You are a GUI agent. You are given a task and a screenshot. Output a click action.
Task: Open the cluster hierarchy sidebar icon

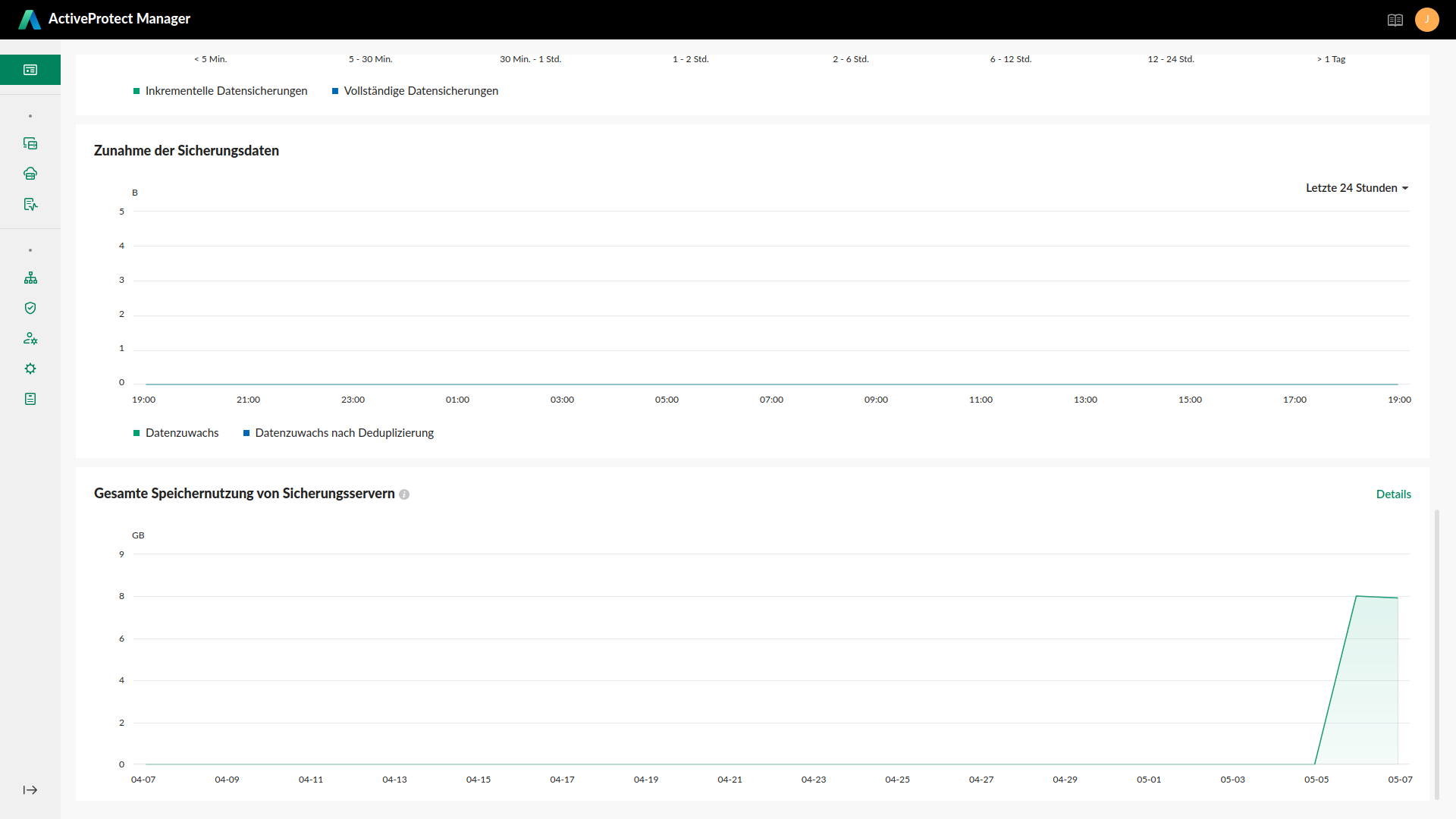(30, 278)
